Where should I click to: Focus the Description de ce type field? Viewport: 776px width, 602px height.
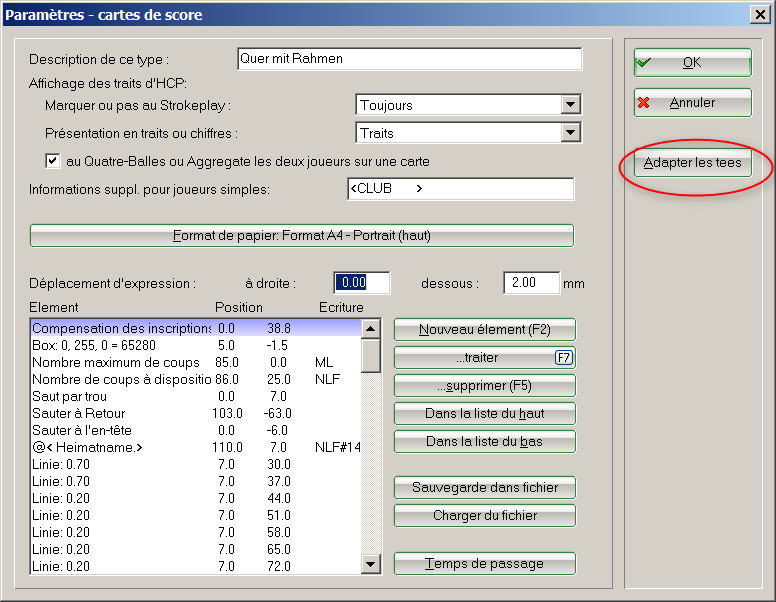[410, 59]
